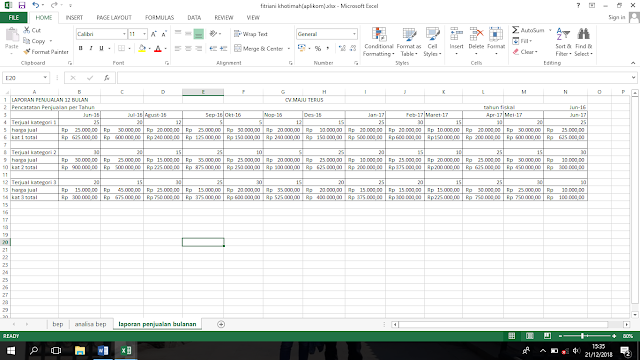Click the Decrease Indent icon
Screen dimensions: 640x360
click(x=213, y=49)
